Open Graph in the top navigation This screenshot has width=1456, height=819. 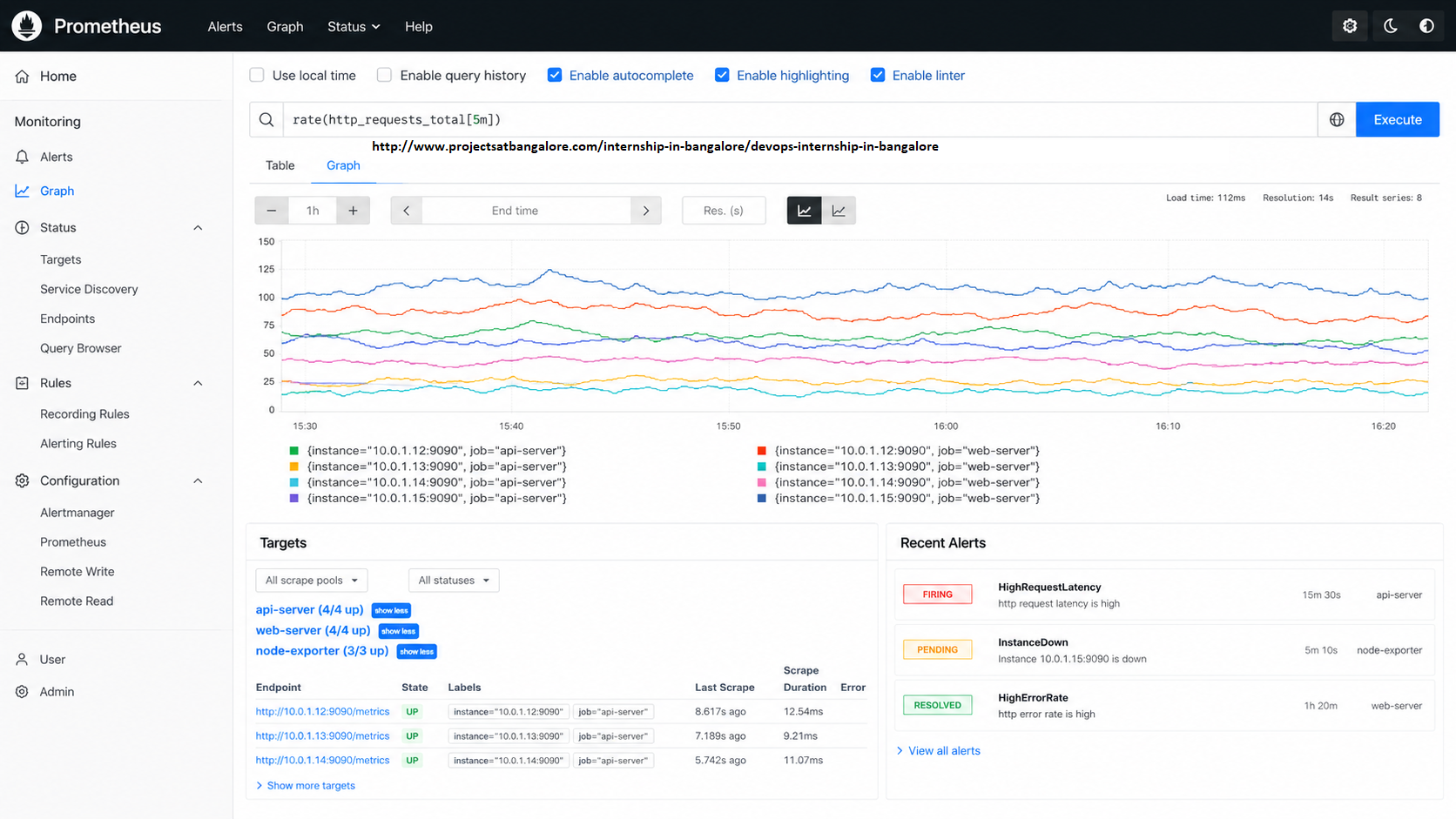pos(285,27)
